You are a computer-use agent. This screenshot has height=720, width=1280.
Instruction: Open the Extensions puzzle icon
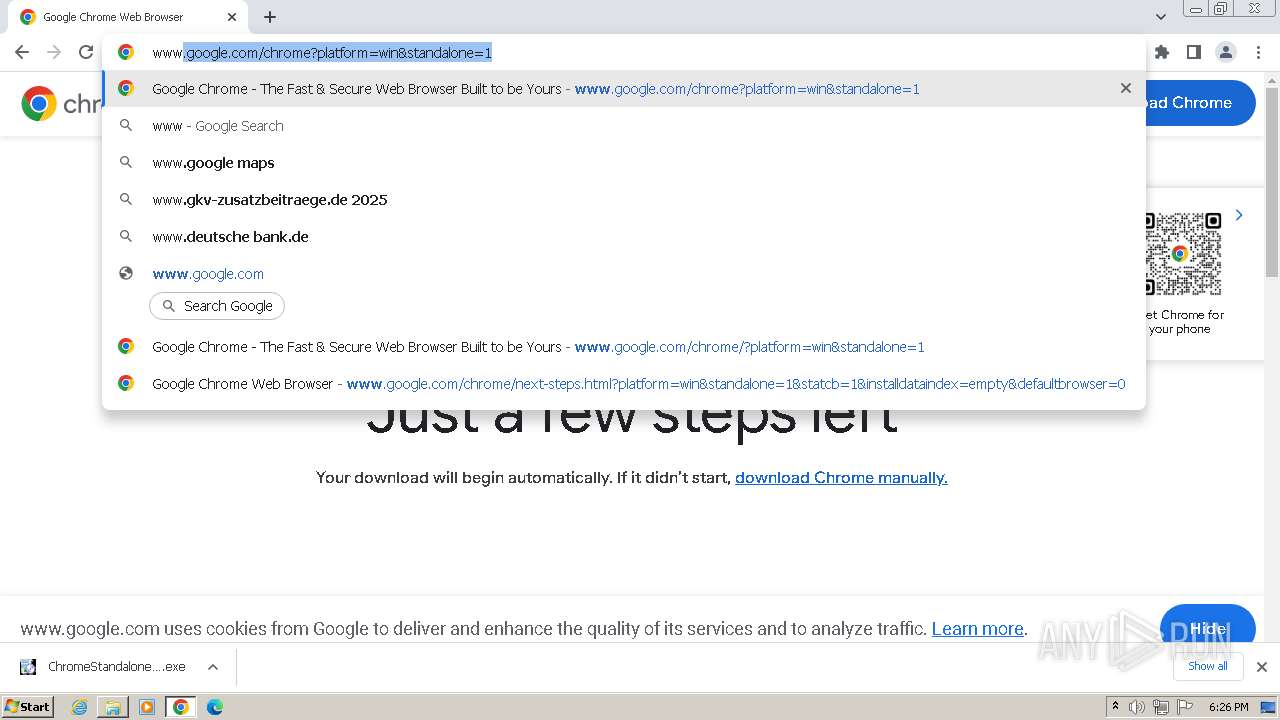1162,52
